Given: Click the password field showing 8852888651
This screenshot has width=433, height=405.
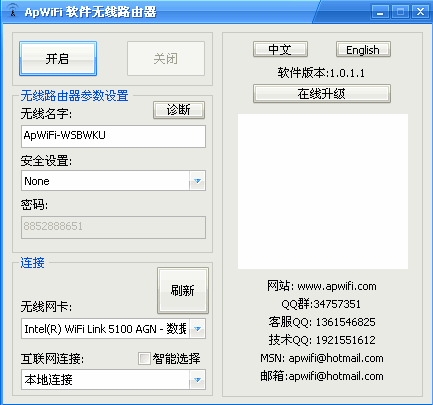Looking at the screenshot, I should point(113,227).
